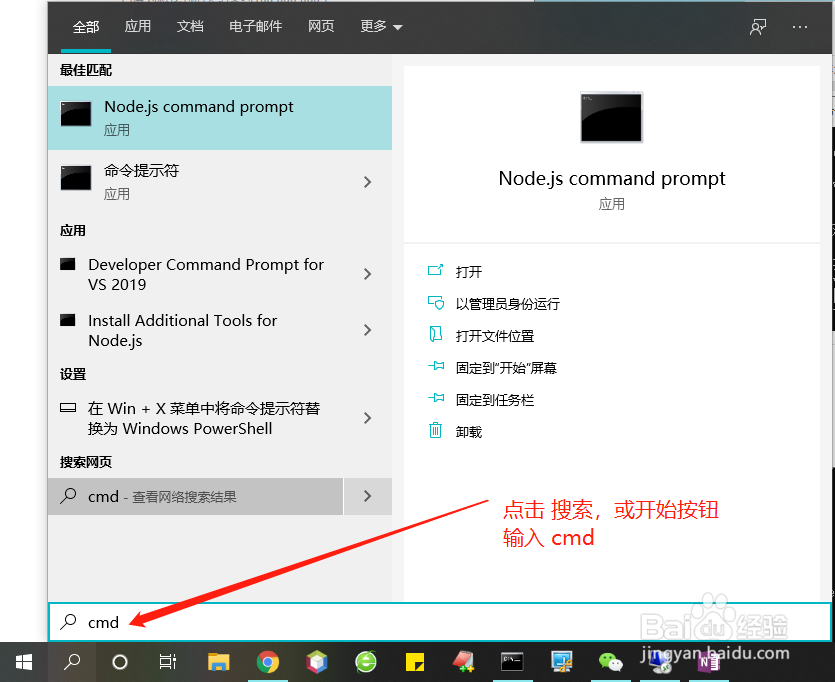The height and width of the screenshot is (682, 835).
Task: Click 固定到任务栏
Action: point(495,400)
